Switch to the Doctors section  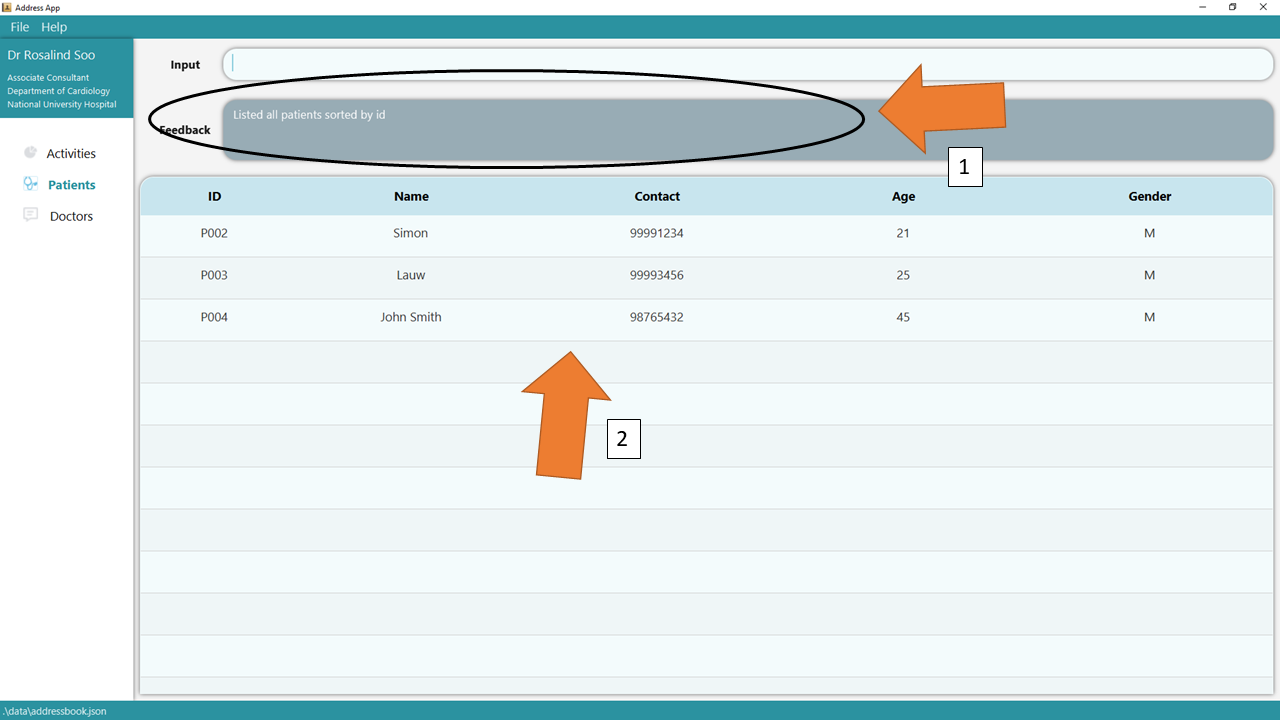coord(71,216)
